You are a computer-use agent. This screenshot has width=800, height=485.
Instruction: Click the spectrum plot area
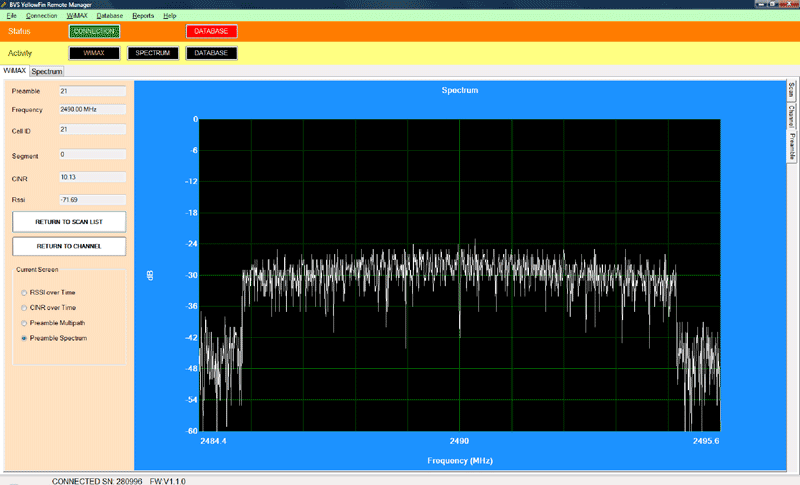click(460, 275)
